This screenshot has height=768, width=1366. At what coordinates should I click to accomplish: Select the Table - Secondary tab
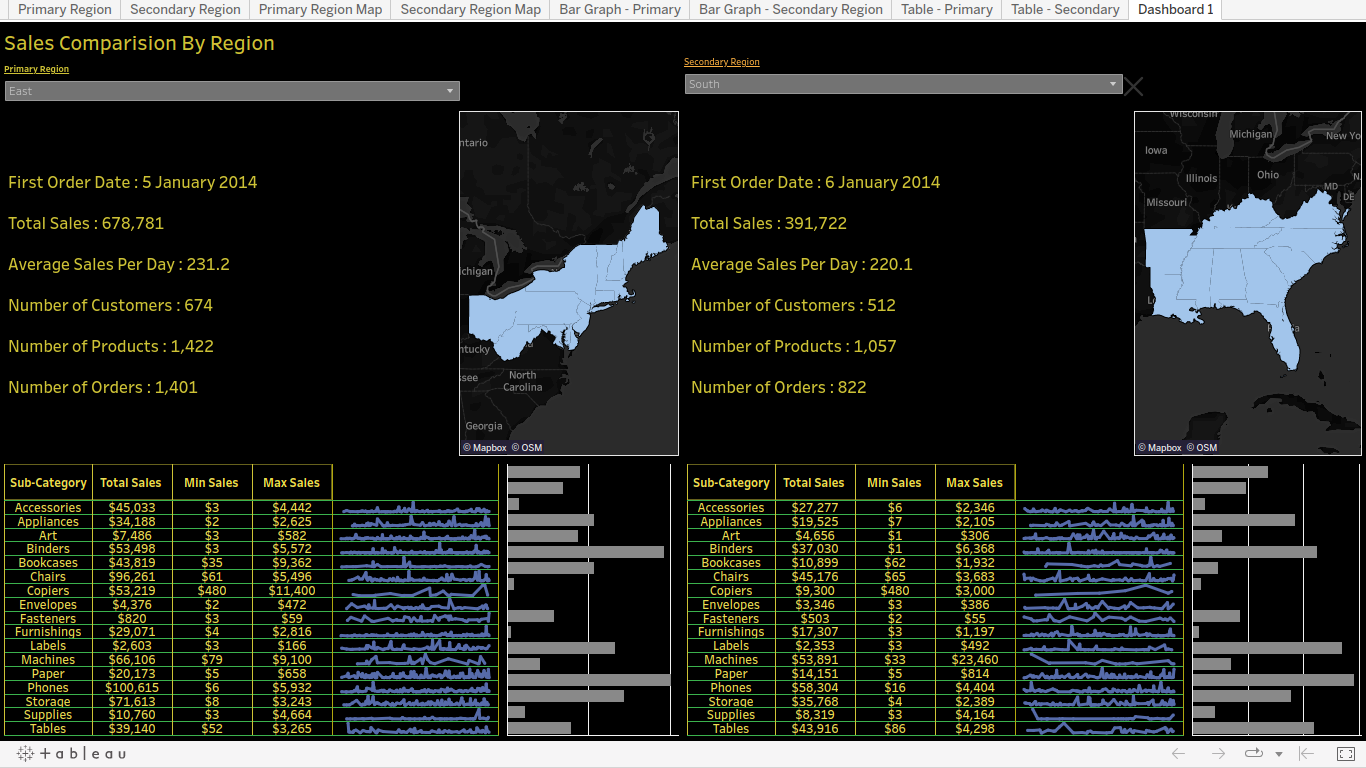[1065, 9]
